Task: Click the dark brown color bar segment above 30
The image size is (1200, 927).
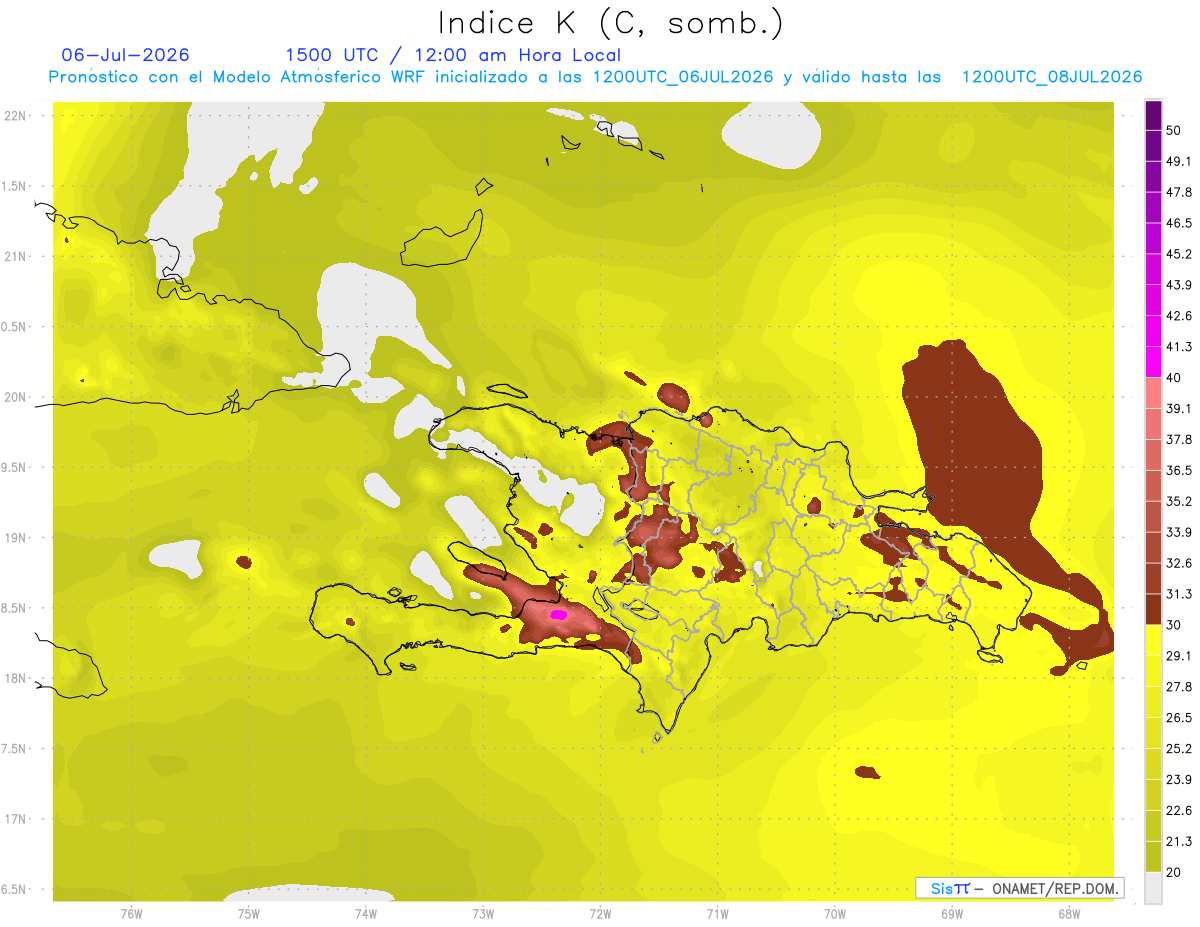Action: pyautogui.click(x=1153, y=609)
